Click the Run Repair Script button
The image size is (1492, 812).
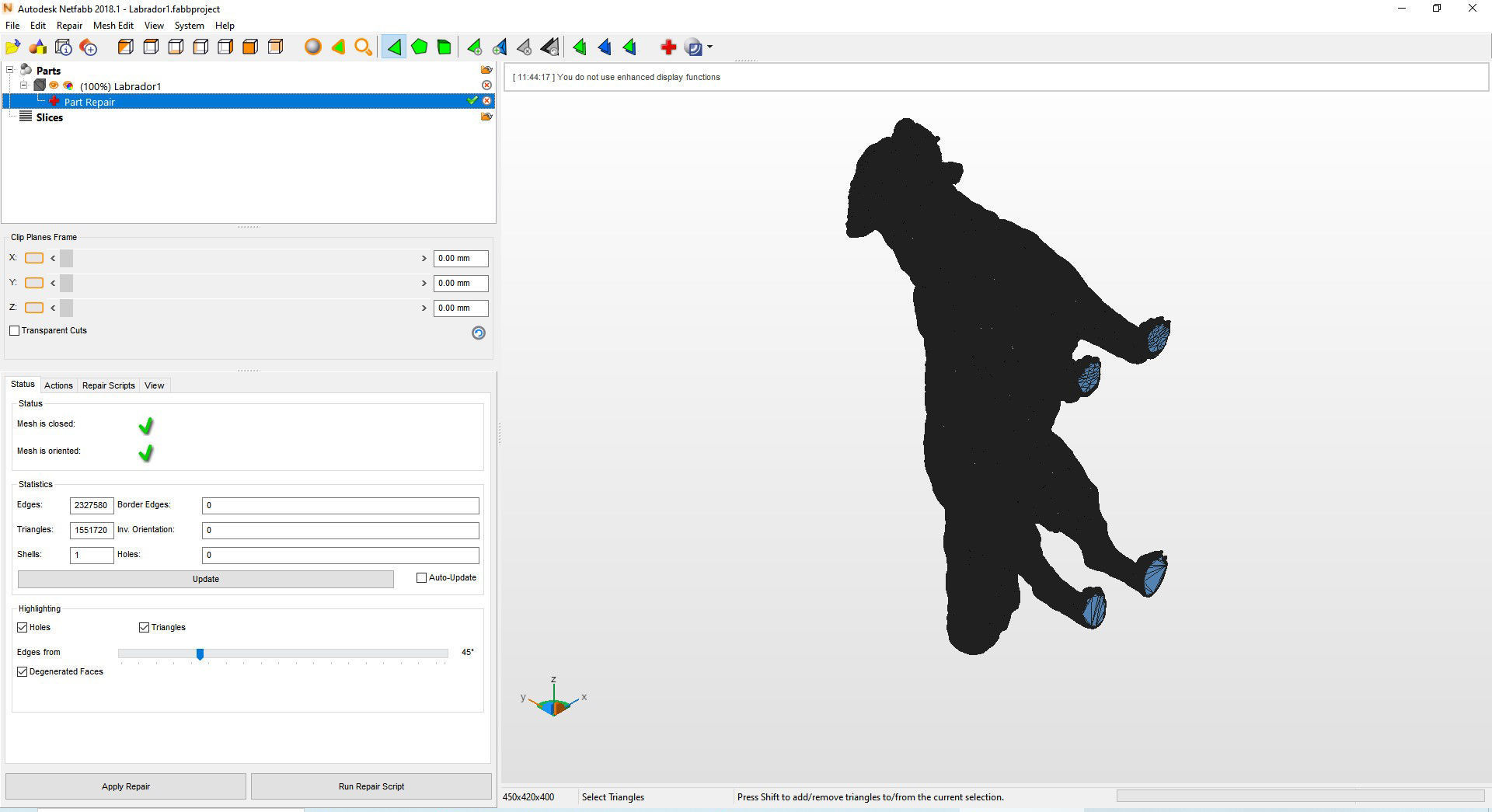(x=371, y=786)
